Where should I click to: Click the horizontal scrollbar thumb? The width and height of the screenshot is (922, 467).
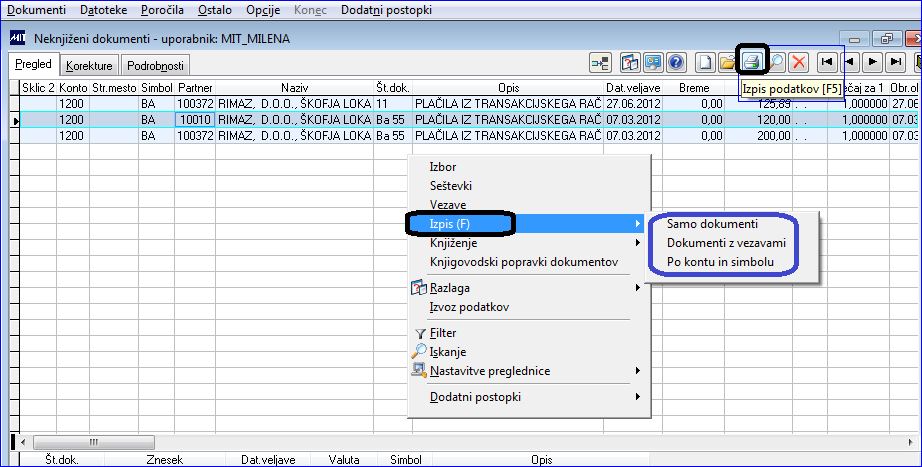pos(93,442)
